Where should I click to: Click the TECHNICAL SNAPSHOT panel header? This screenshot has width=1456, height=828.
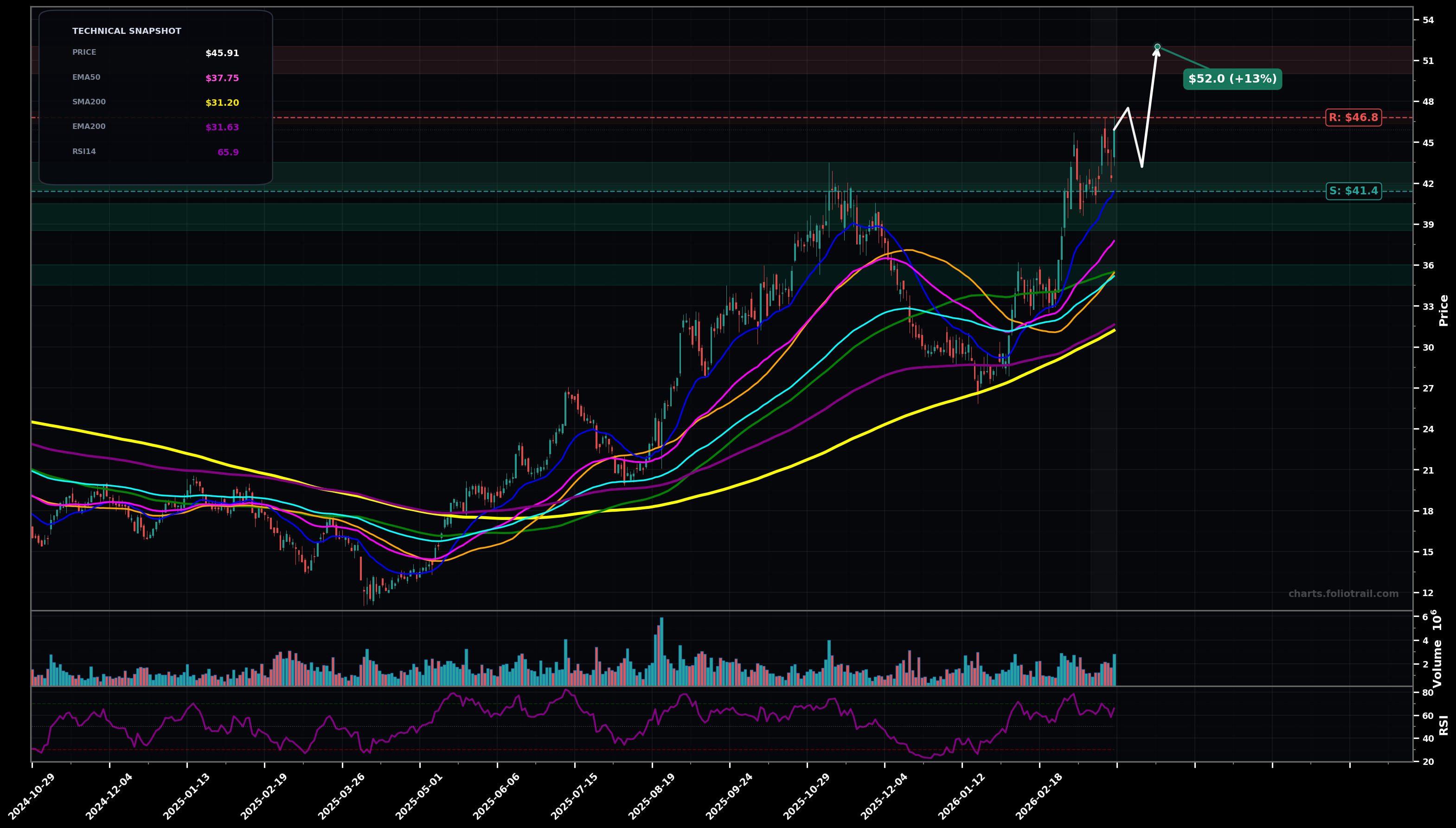126,31
